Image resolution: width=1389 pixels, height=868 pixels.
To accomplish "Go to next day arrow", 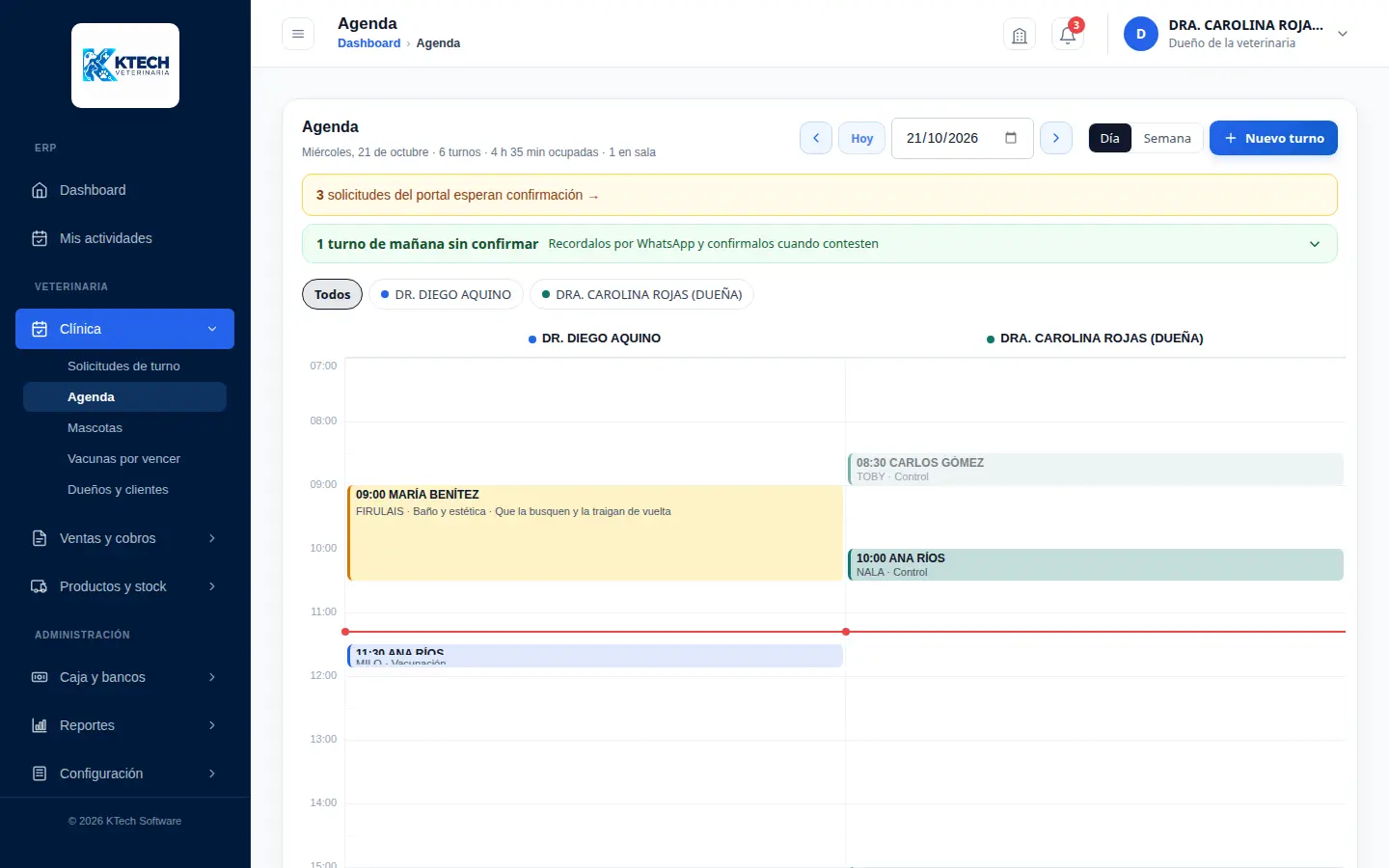I will 1056,138.
